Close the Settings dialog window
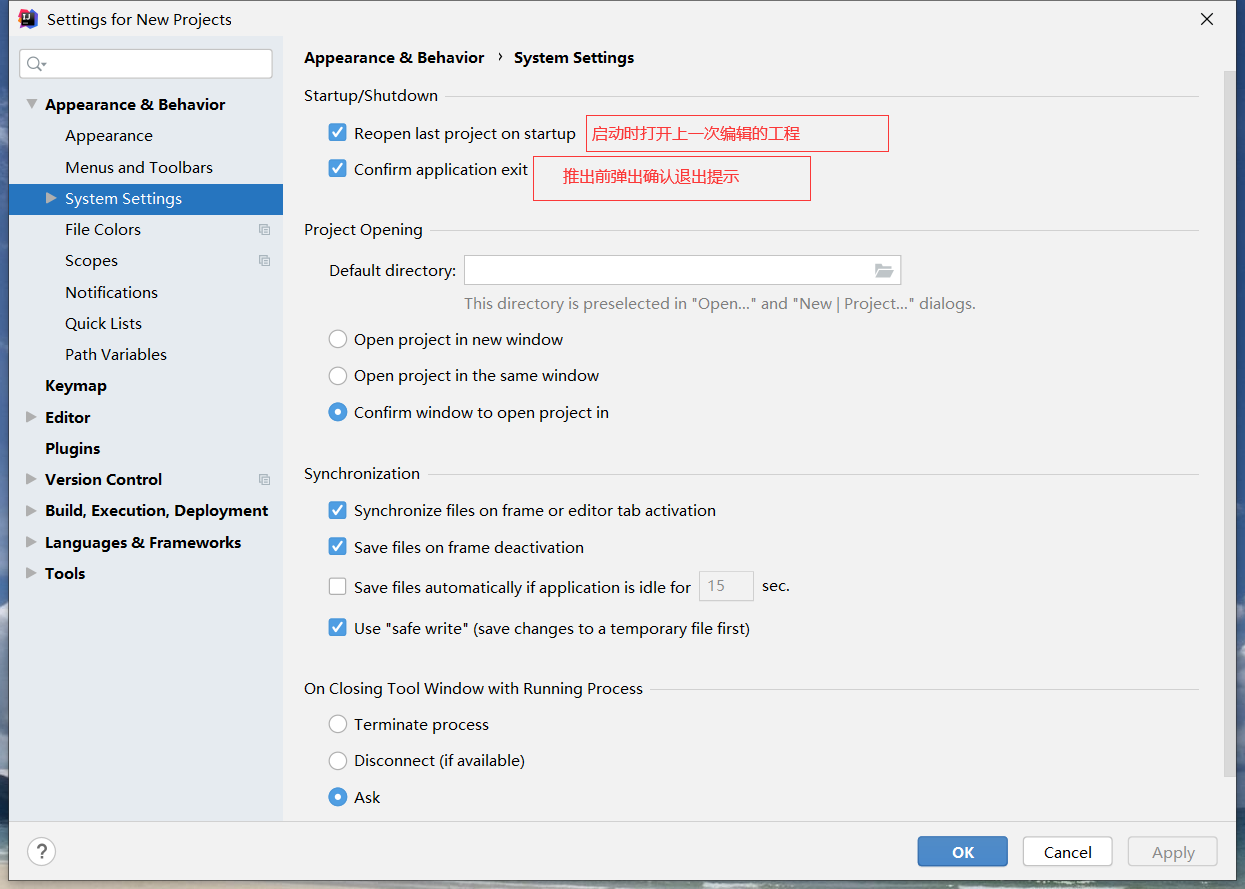1245x889 pixels. [x=1207, y=19]
